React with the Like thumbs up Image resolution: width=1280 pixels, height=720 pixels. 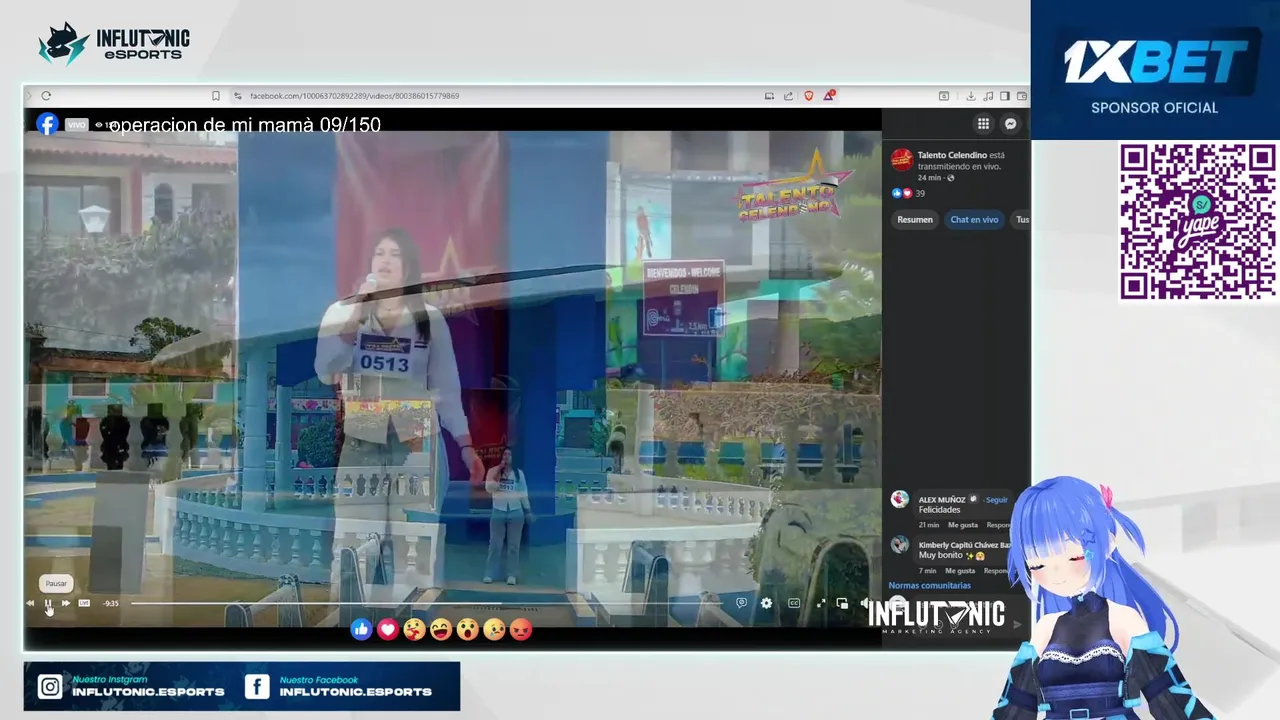361,629
